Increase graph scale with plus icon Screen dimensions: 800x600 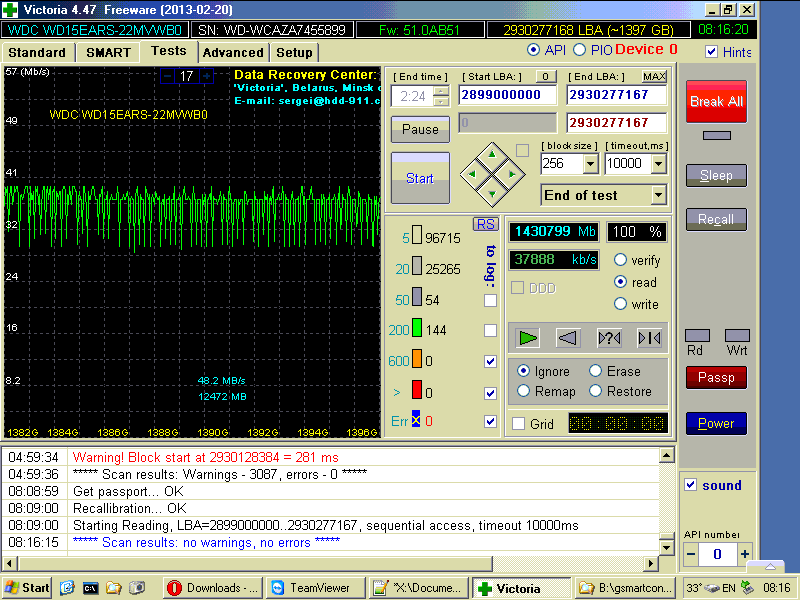[207, 76]
